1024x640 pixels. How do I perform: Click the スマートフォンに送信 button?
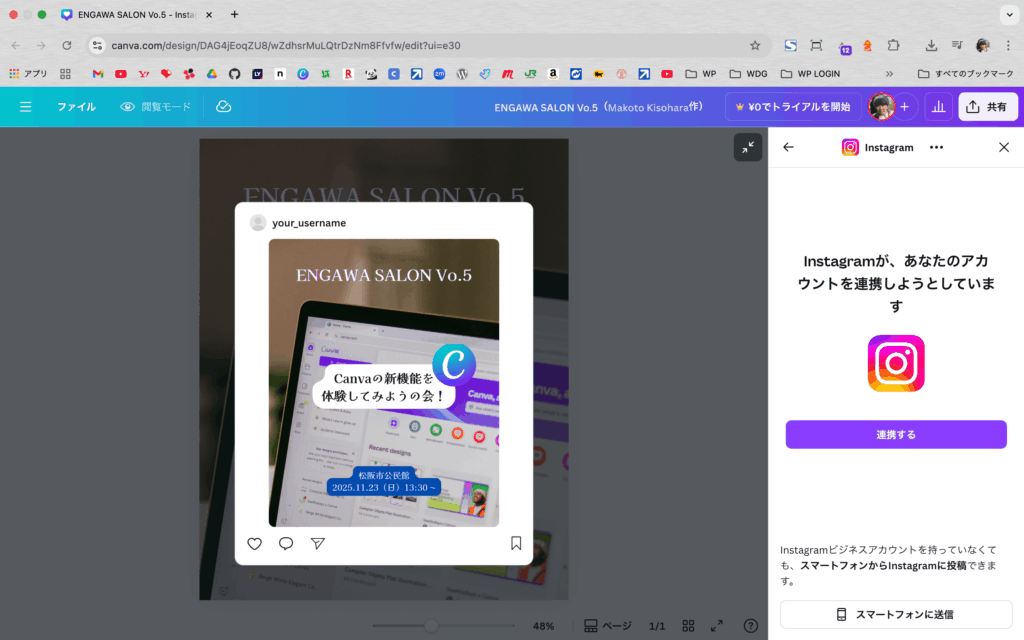pos(896,614)
